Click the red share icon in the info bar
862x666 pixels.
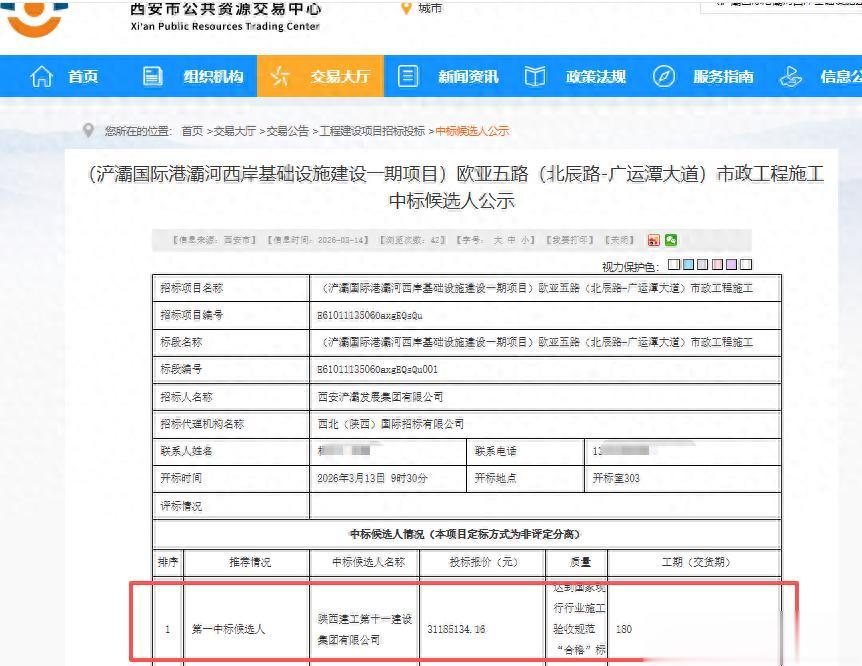point(654,240)
